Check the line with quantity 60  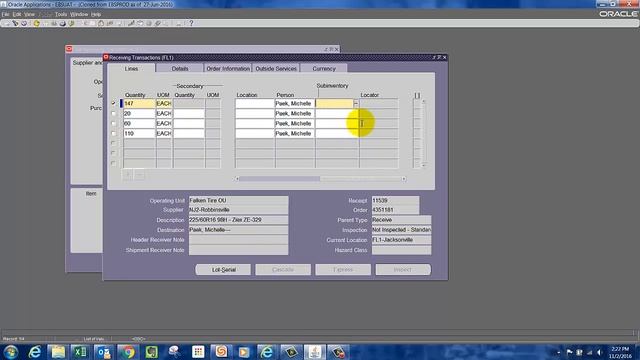pos(113,123)
